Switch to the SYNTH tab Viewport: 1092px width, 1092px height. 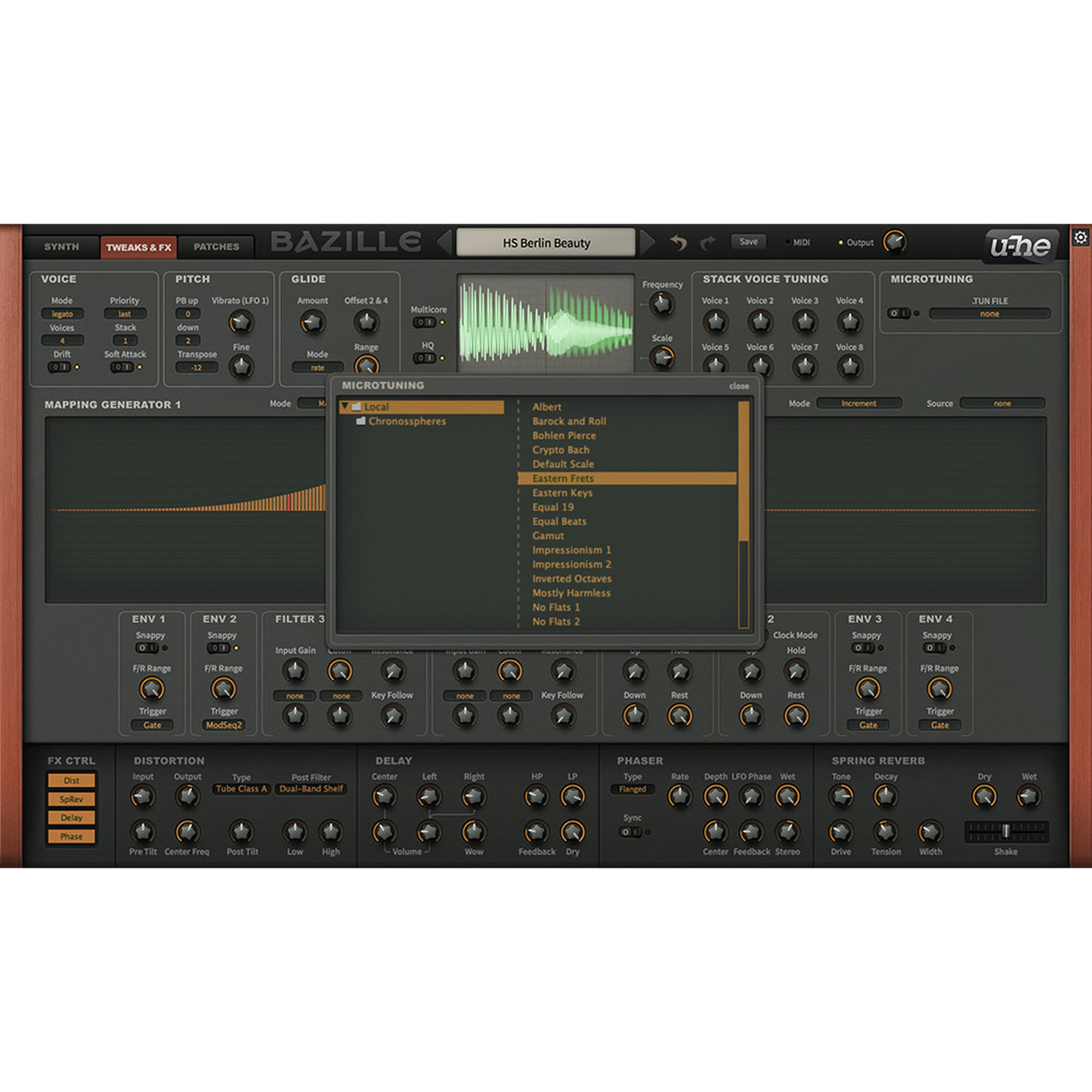(x=61, y=247)
